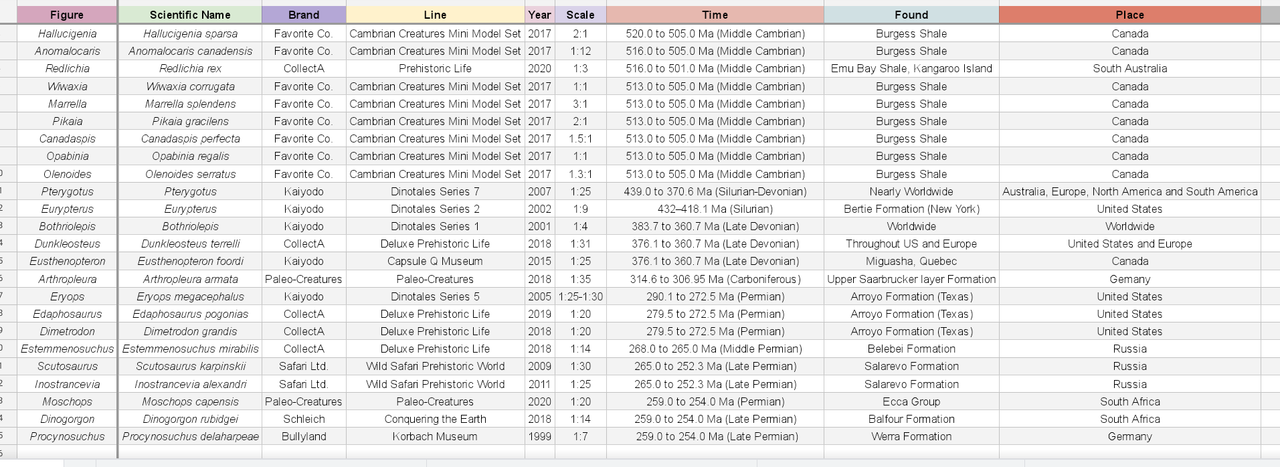Viewport: 1280px width, 467px height.
Task: Click the 1.5:1 scale cell
Action: (x=580, y=139)
